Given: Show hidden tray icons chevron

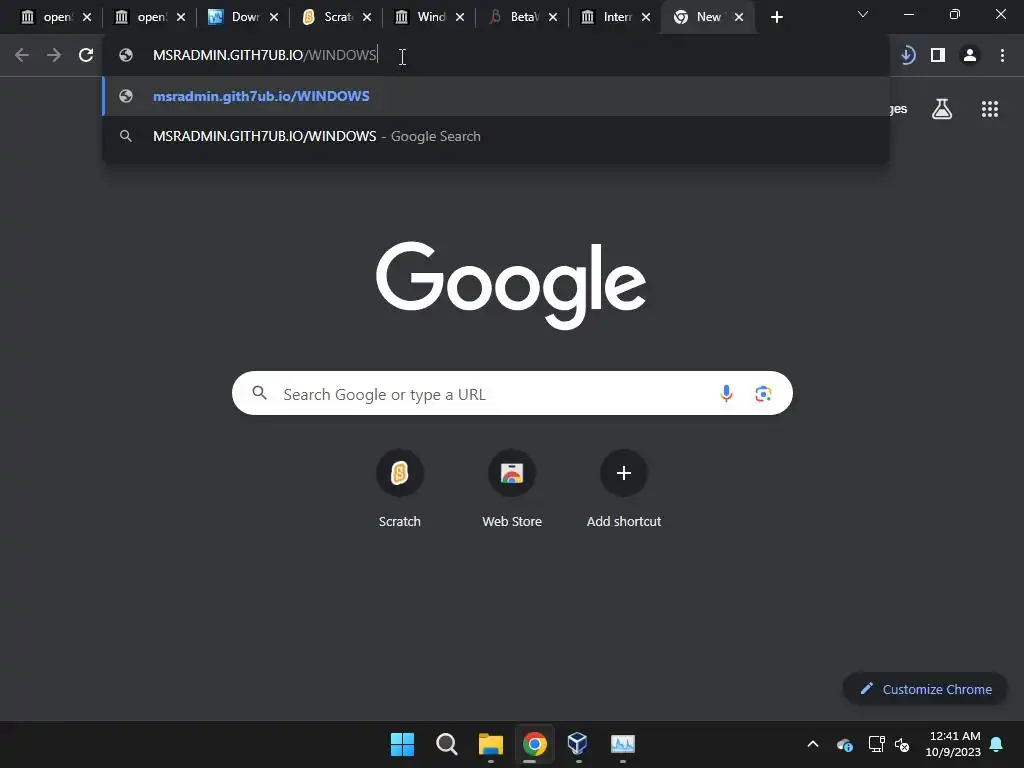Looking at the screenshot, I should tap(812, 744).
